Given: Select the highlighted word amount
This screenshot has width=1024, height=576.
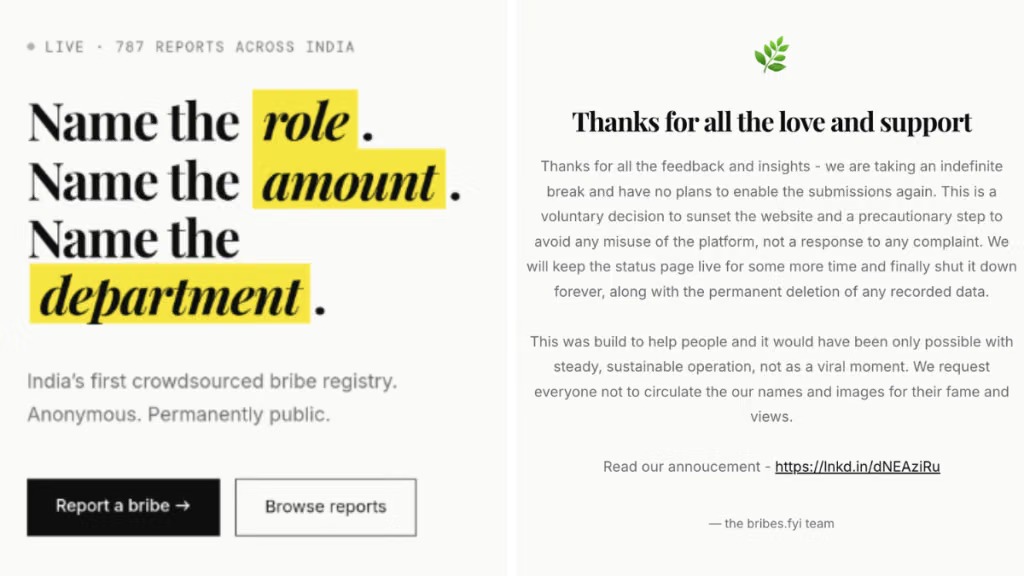Looking at the screenshot, I should coord(349,179).
